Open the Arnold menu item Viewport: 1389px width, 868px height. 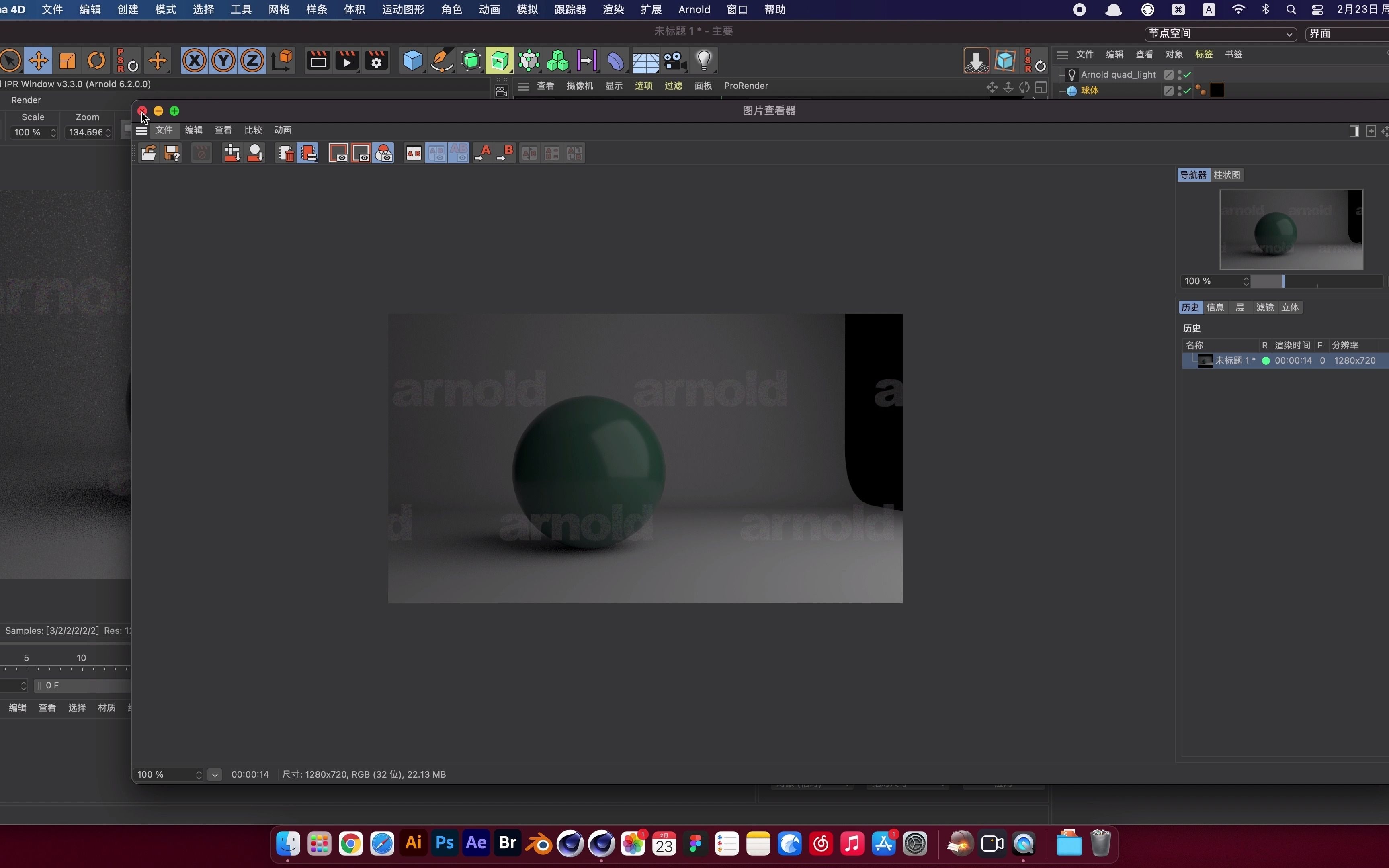694,9
